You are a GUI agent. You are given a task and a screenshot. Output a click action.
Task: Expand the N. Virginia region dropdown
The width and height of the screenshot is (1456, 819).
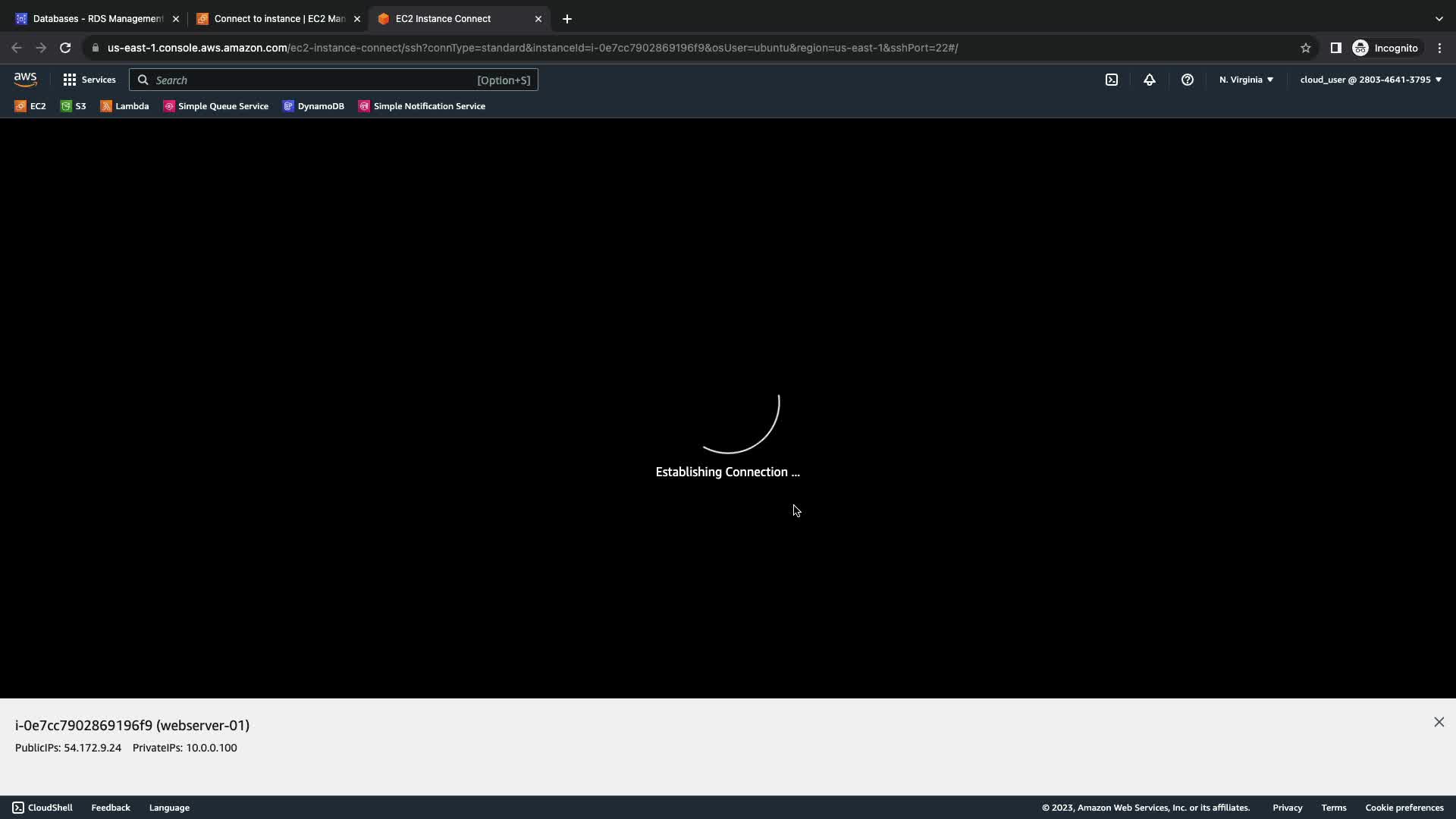pyautogui.click(x=1246, y=80)
